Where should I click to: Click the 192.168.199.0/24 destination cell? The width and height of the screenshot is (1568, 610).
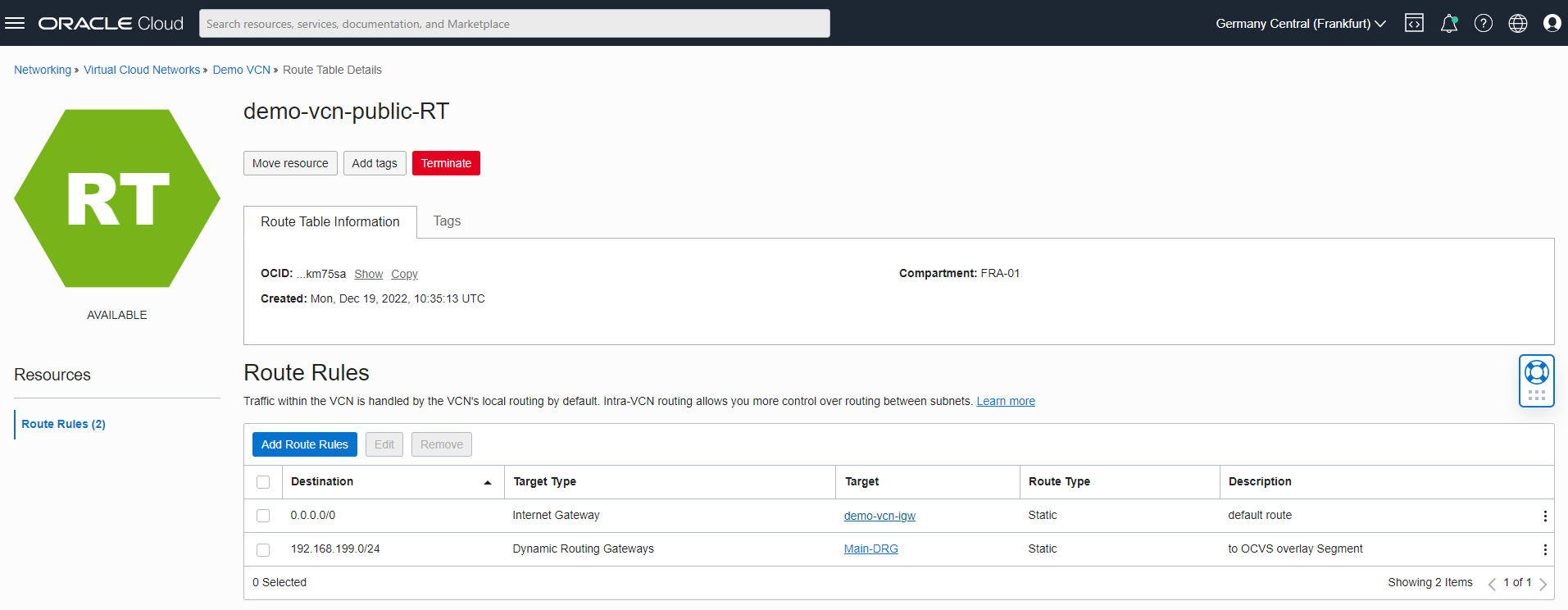335,549
